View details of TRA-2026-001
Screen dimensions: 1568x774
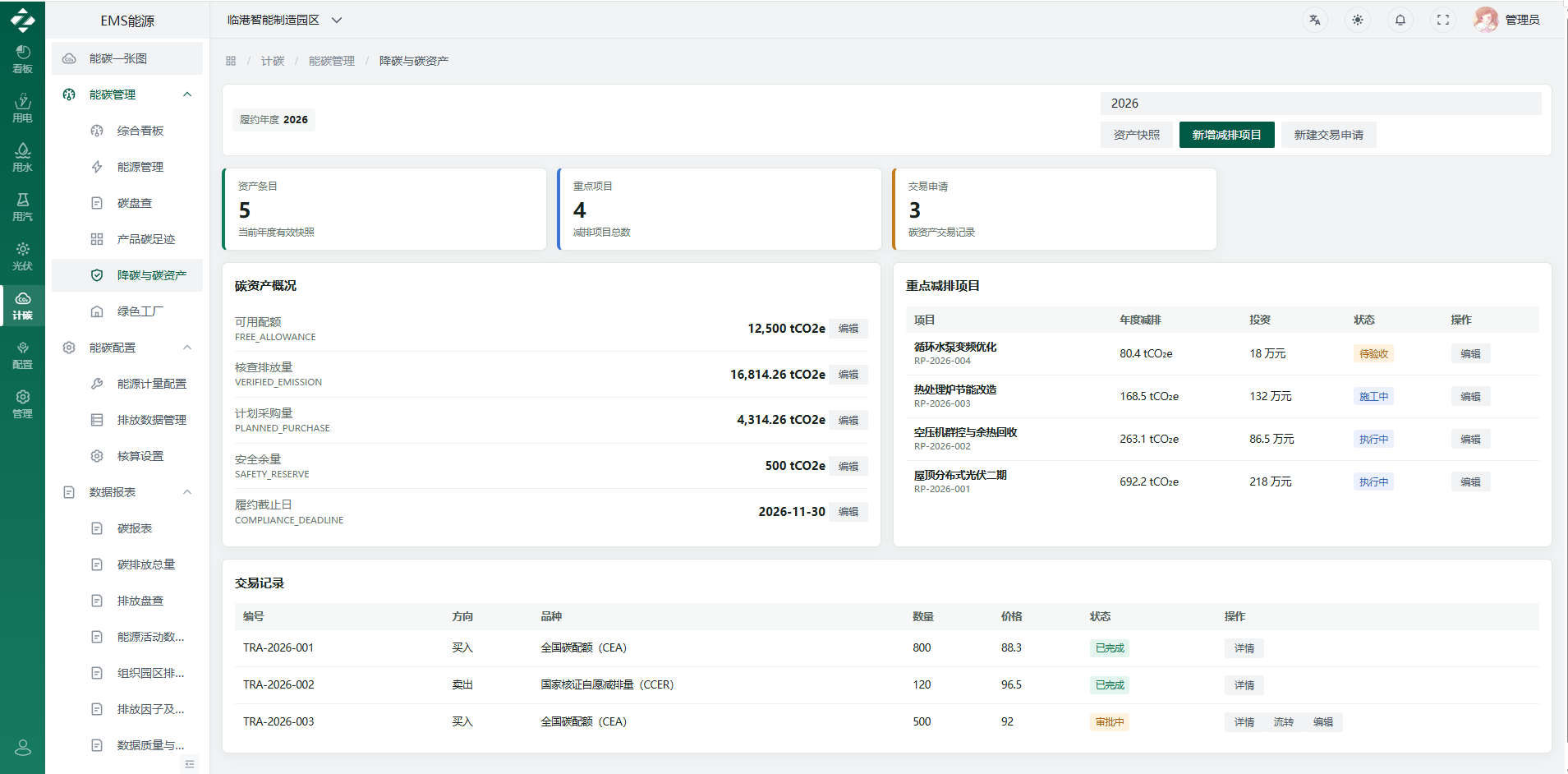1244,648
